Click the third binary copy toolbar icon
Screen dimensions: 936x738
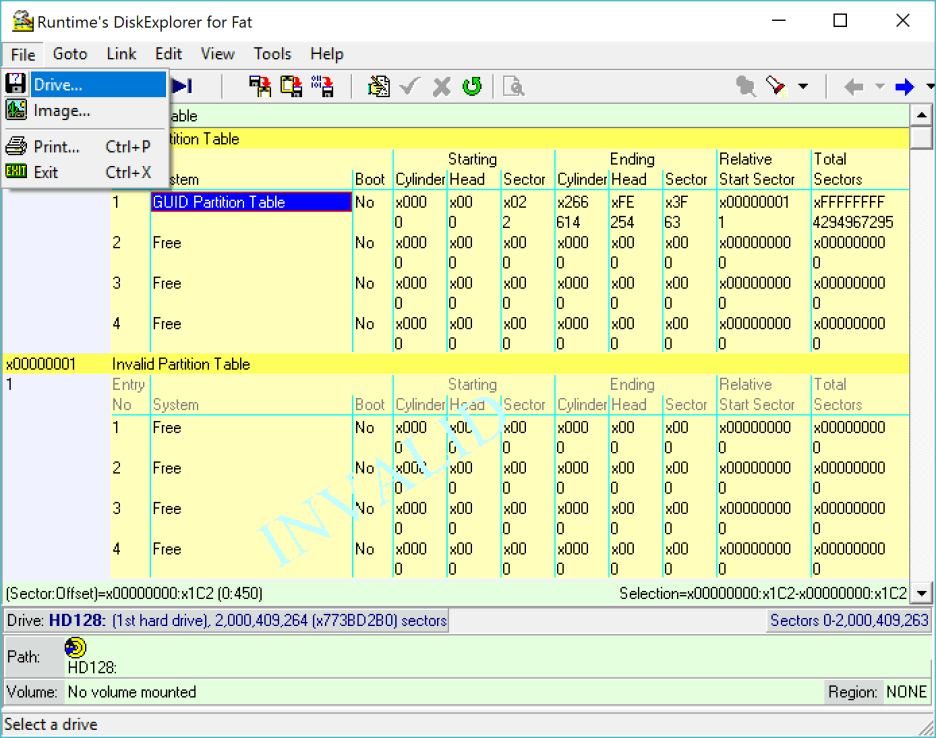(x=322, y=87)
